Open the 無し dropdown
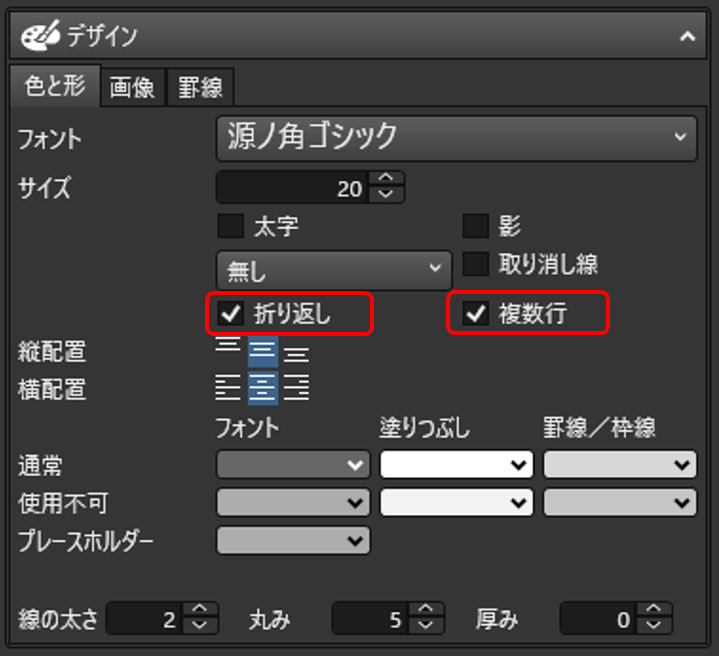The image size is (719, 656). [x=334, y=270]
